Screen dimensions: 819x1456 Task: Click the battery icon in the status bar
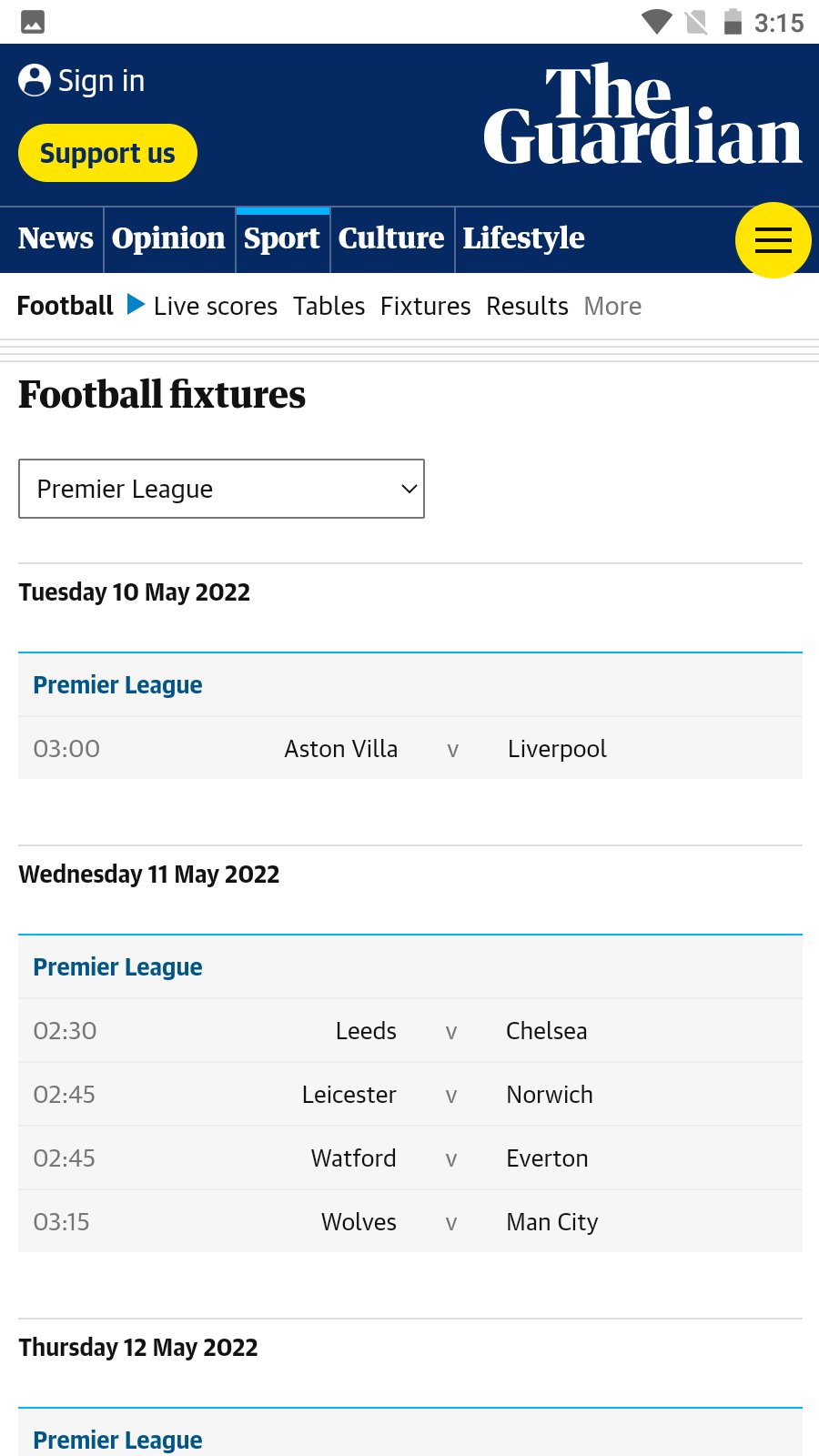[733, 23]
